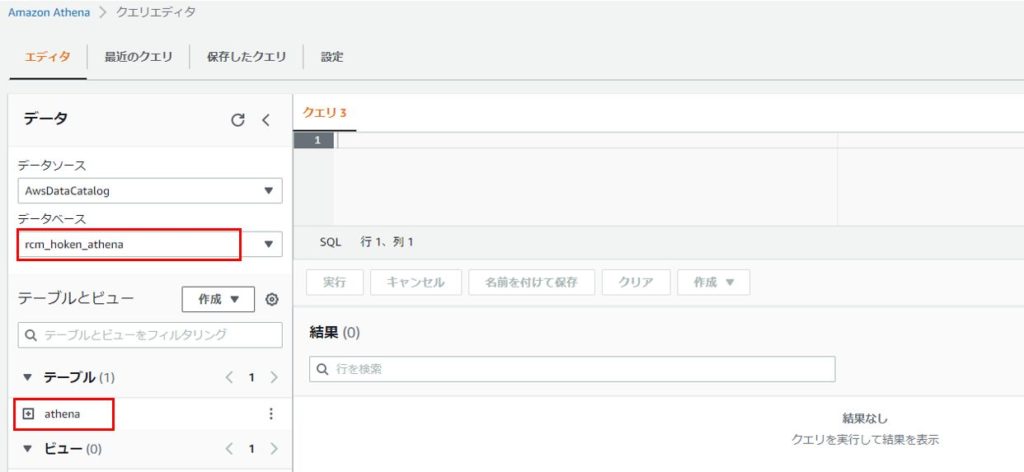Open the Amazon Athena breadcrumb link

coord(49,12)
